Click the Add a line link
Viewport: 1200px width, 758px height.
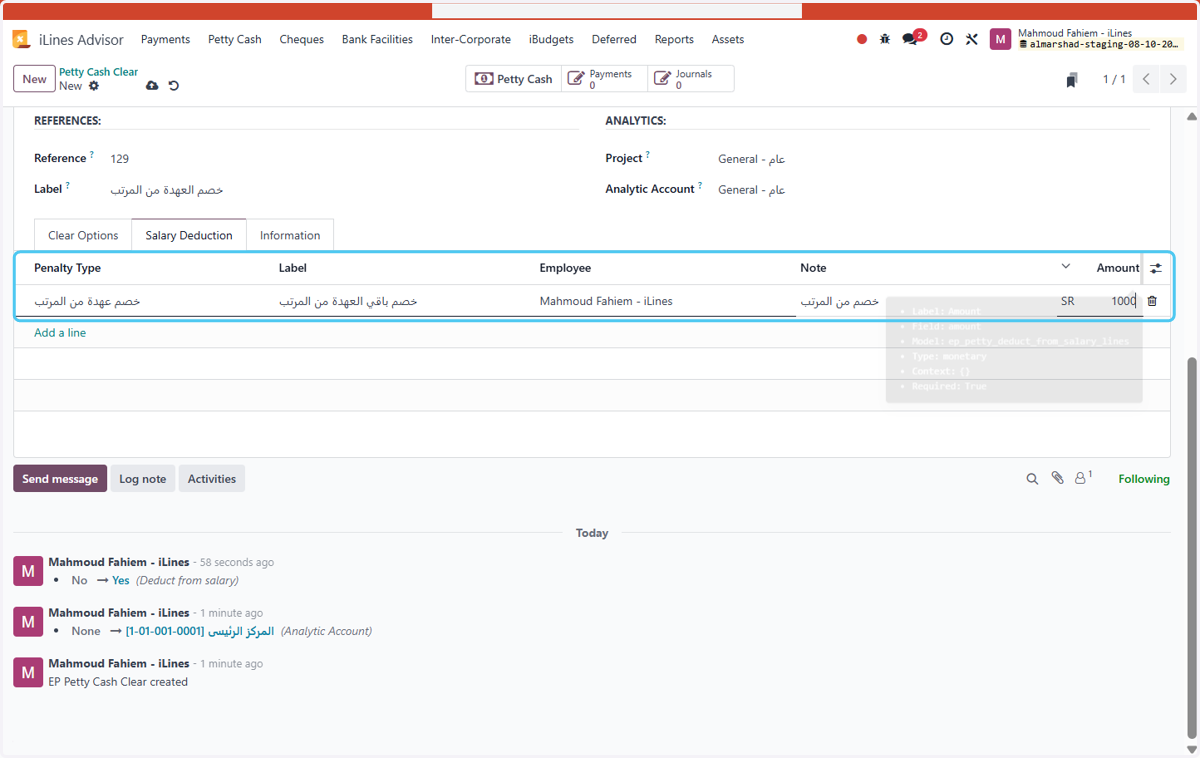tap(60, 333)
